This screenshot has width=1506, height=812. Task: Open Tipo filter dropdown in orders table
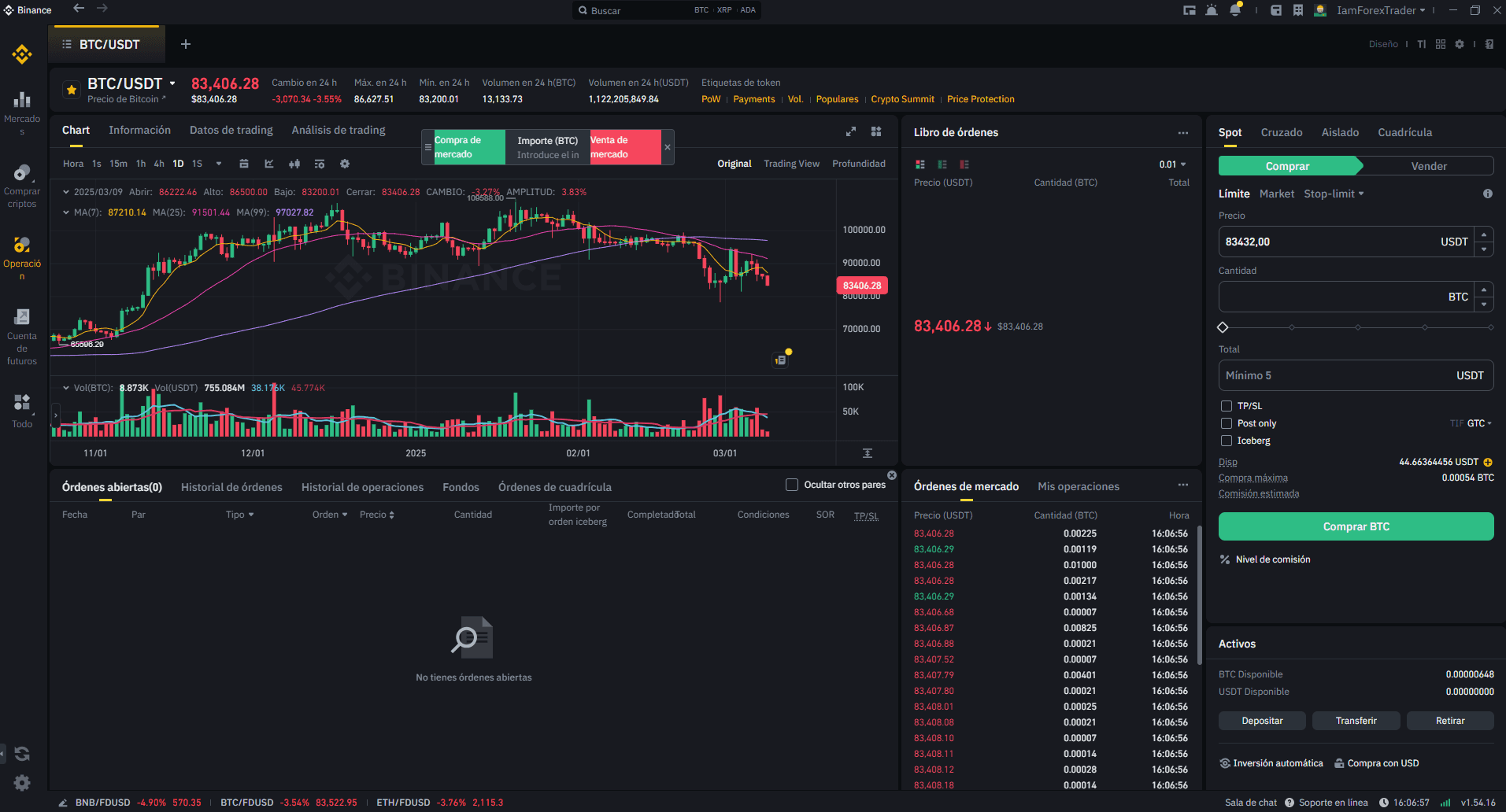pos(239,515)
